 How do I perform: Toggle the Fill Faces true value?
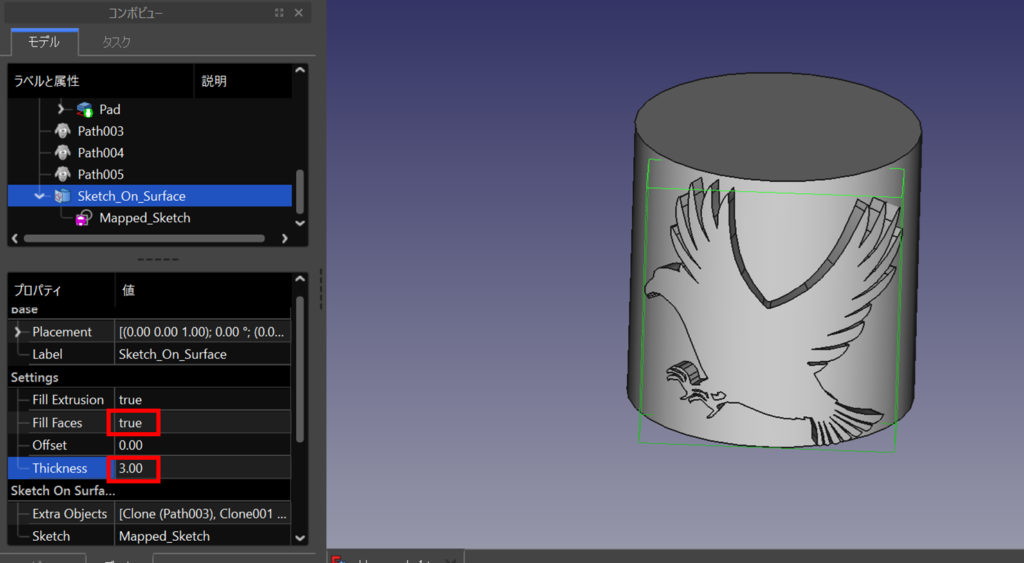[x=131, y=423]
